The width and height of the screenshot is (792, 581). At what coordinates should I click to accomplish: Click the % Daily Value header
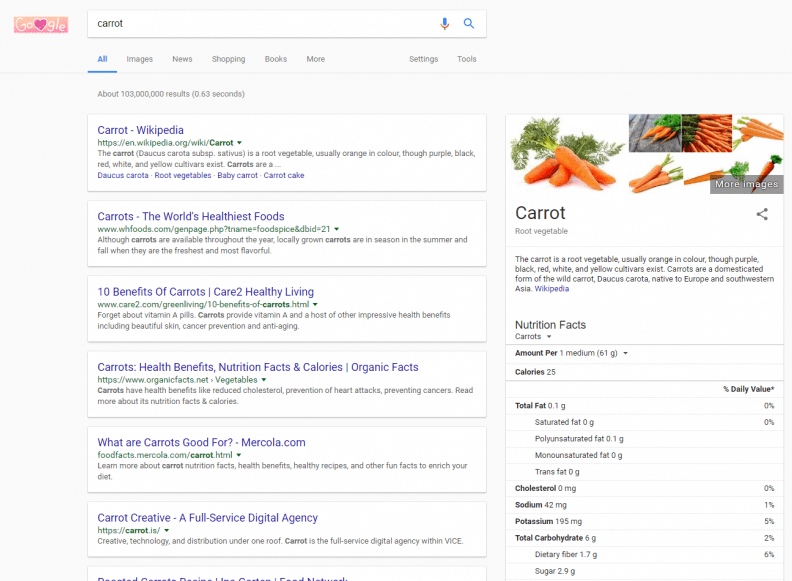(748, 389)
